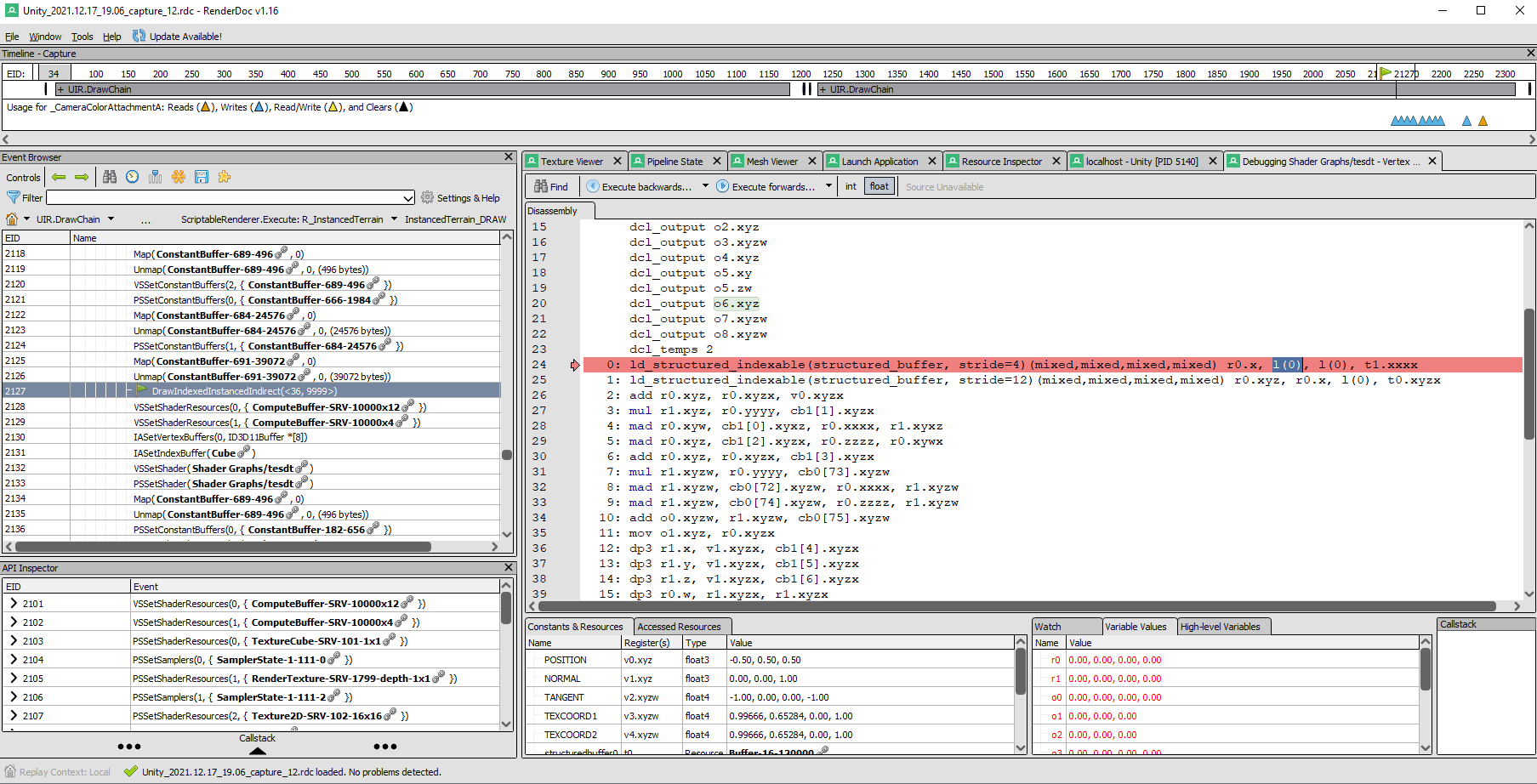Expand API event 2107 row
1537x784 pixels.
coord(14,715)
